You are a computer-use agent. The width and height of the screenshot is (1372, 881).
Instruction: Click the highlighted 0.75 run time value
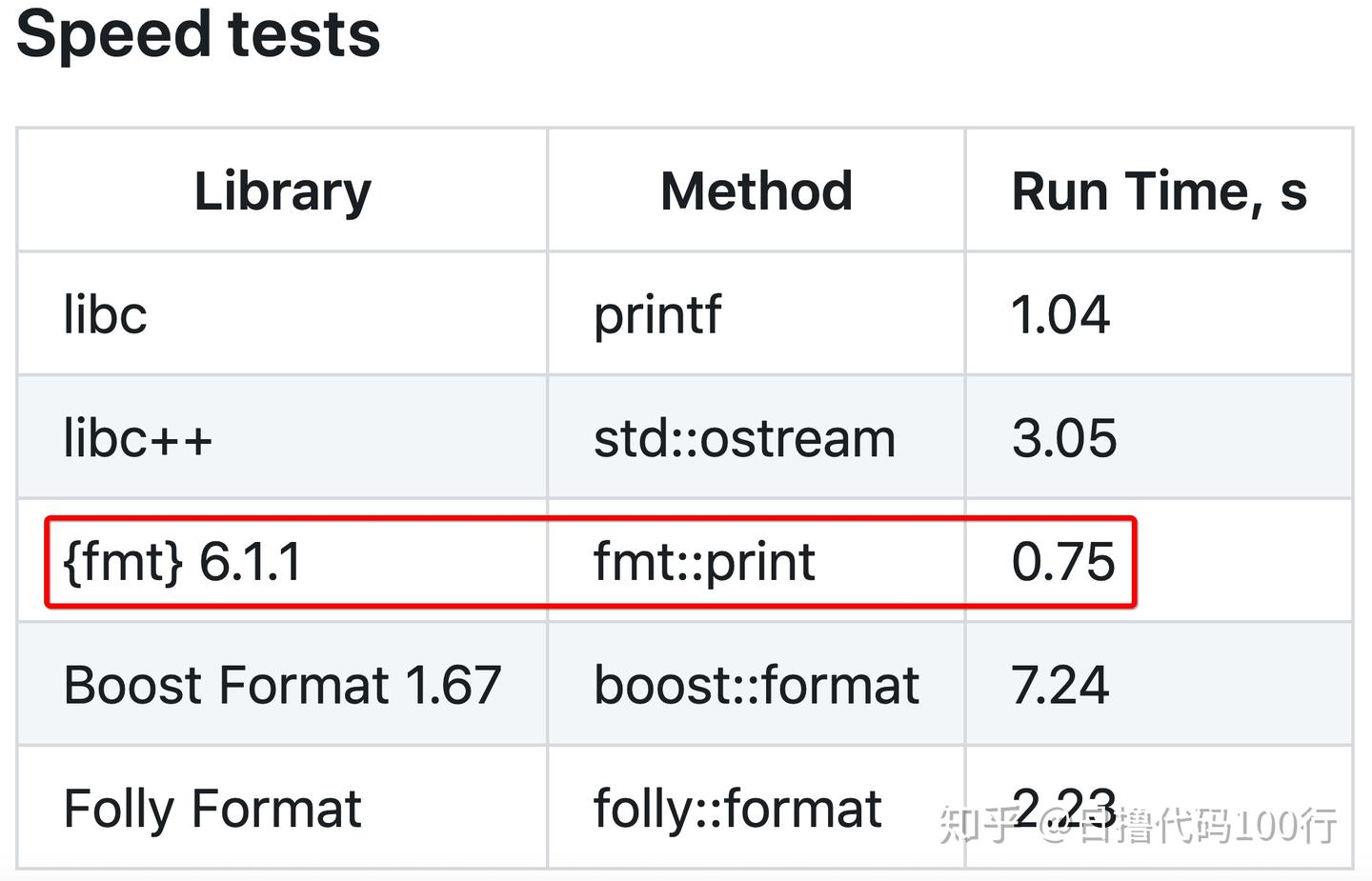click(x=1062, y=561)
